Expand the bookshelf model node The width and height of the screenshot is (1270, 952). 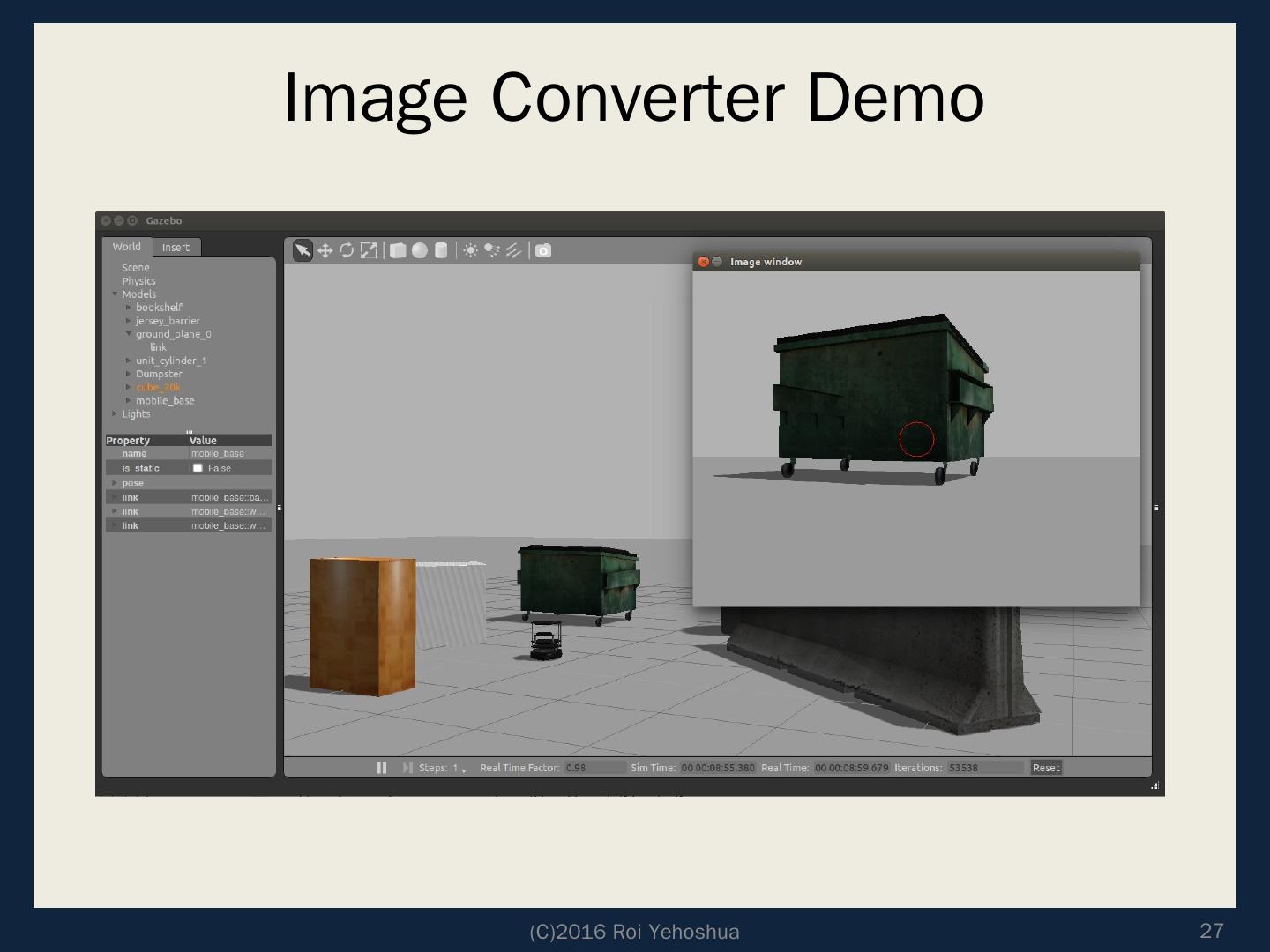click(x=129, y=308)
